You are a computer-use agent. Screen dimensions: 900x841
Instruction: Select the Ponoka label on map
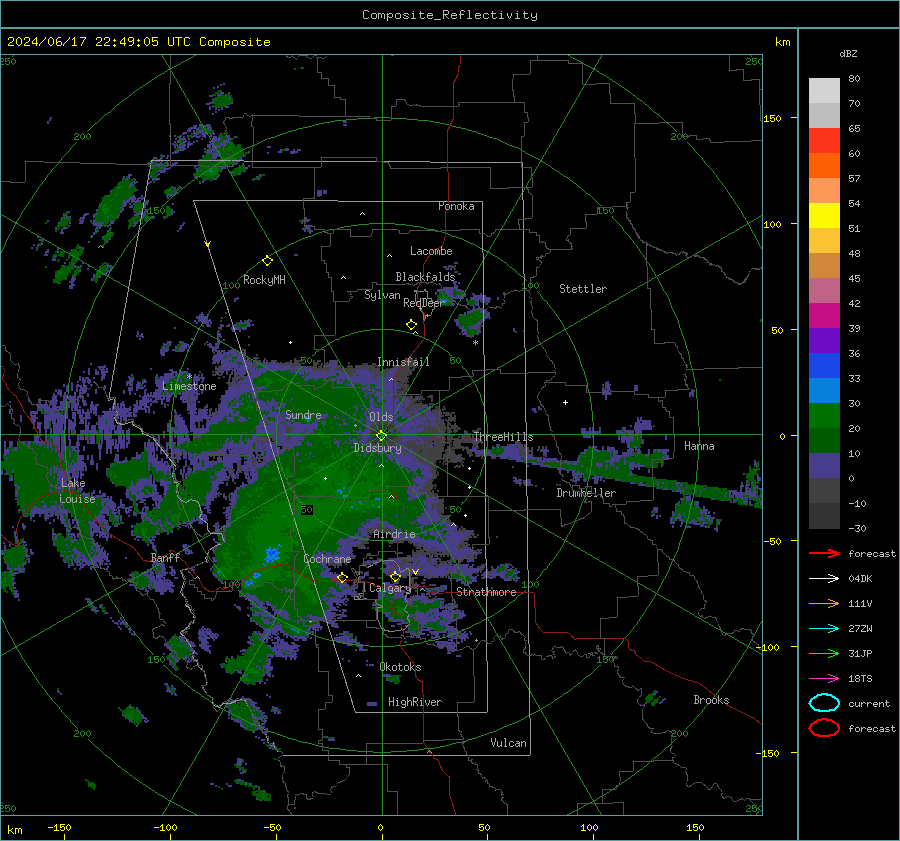(x=456, y=206)
